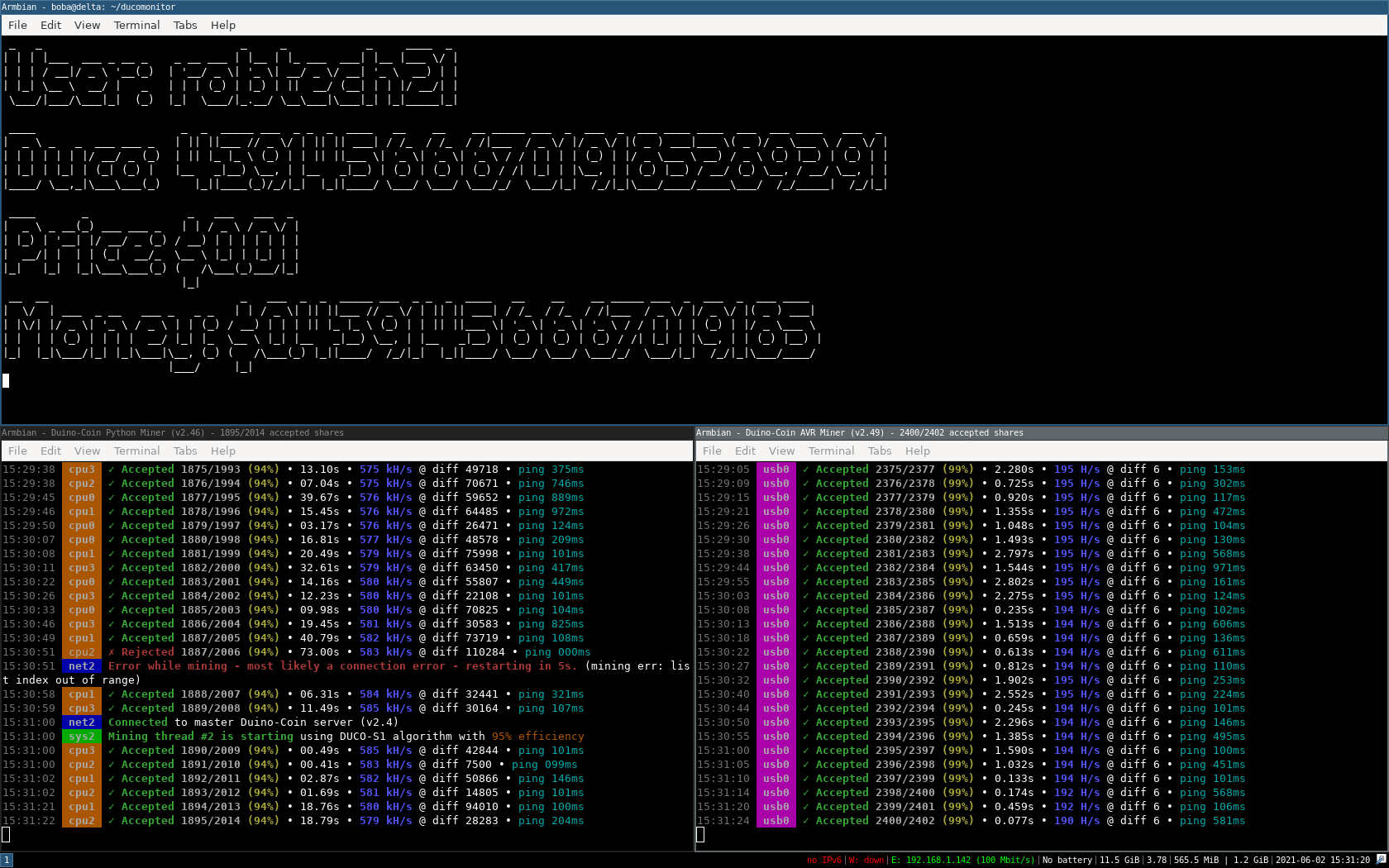
Task: Click cursor block in Python Miner terminal
Action: coord(6,835)
